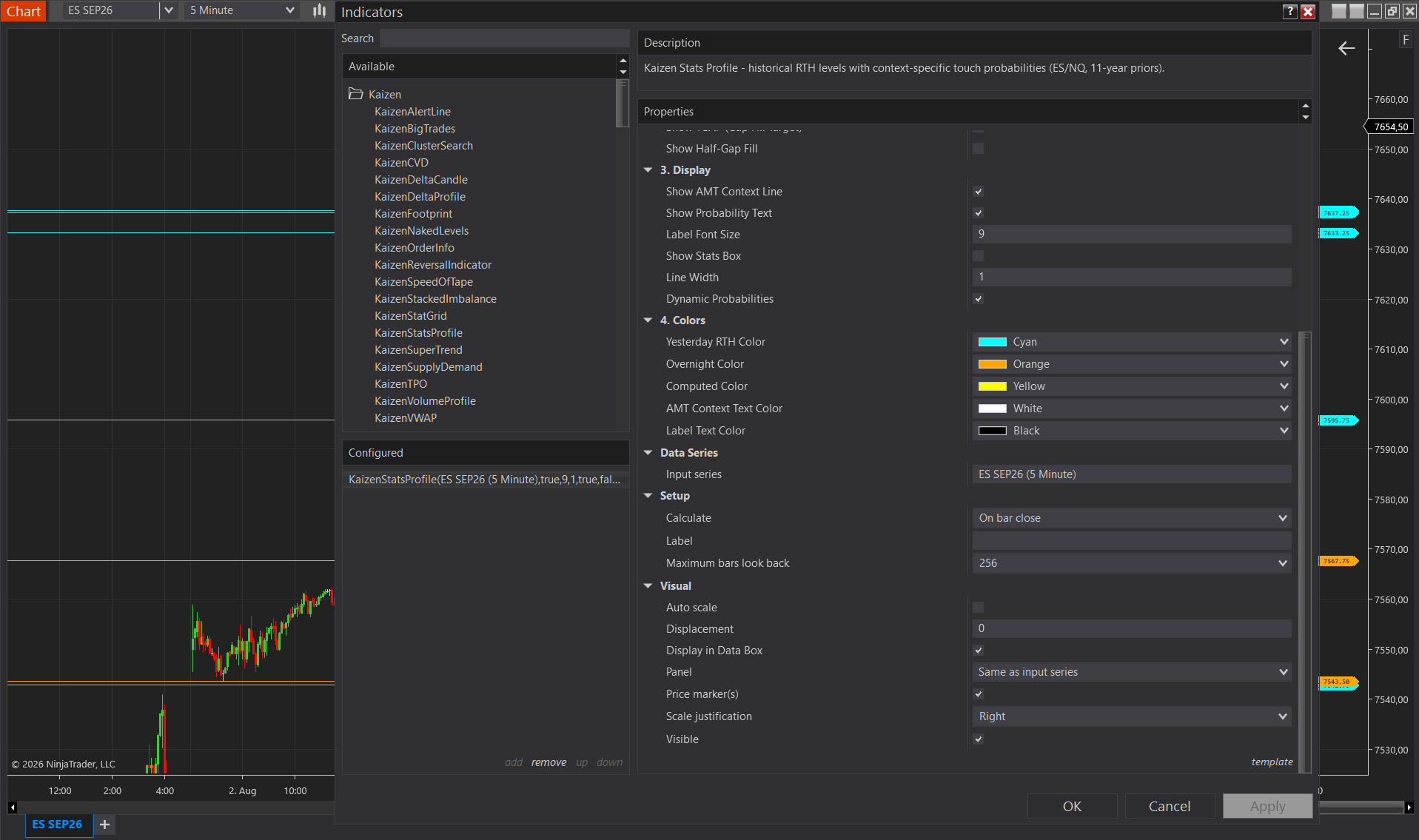Click the Displacement value field
This screenshot has height=840, width=1419.
click(1132, 628)
